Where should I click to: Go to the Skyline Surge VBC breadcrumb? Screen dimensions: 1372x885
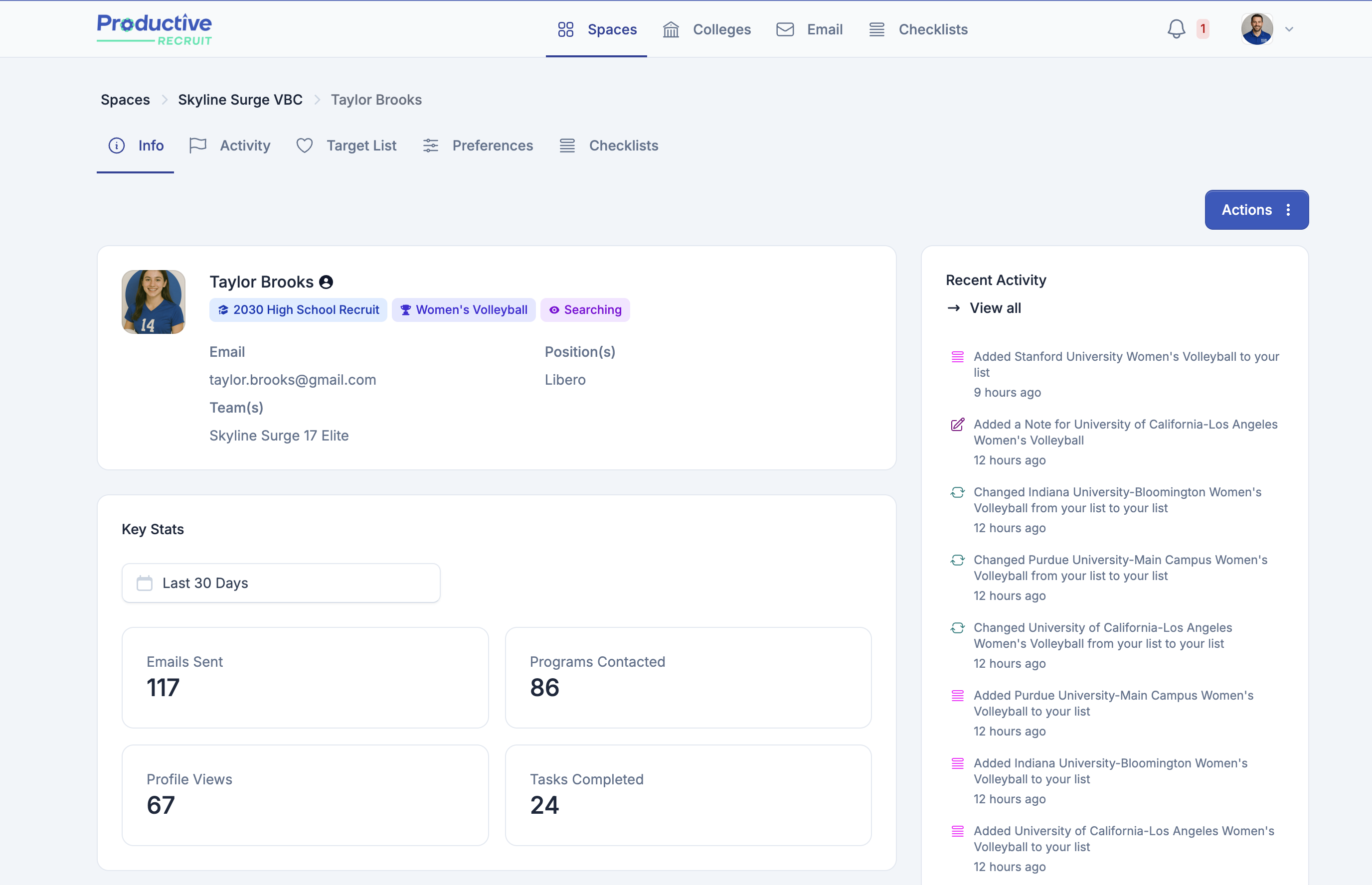240,100
